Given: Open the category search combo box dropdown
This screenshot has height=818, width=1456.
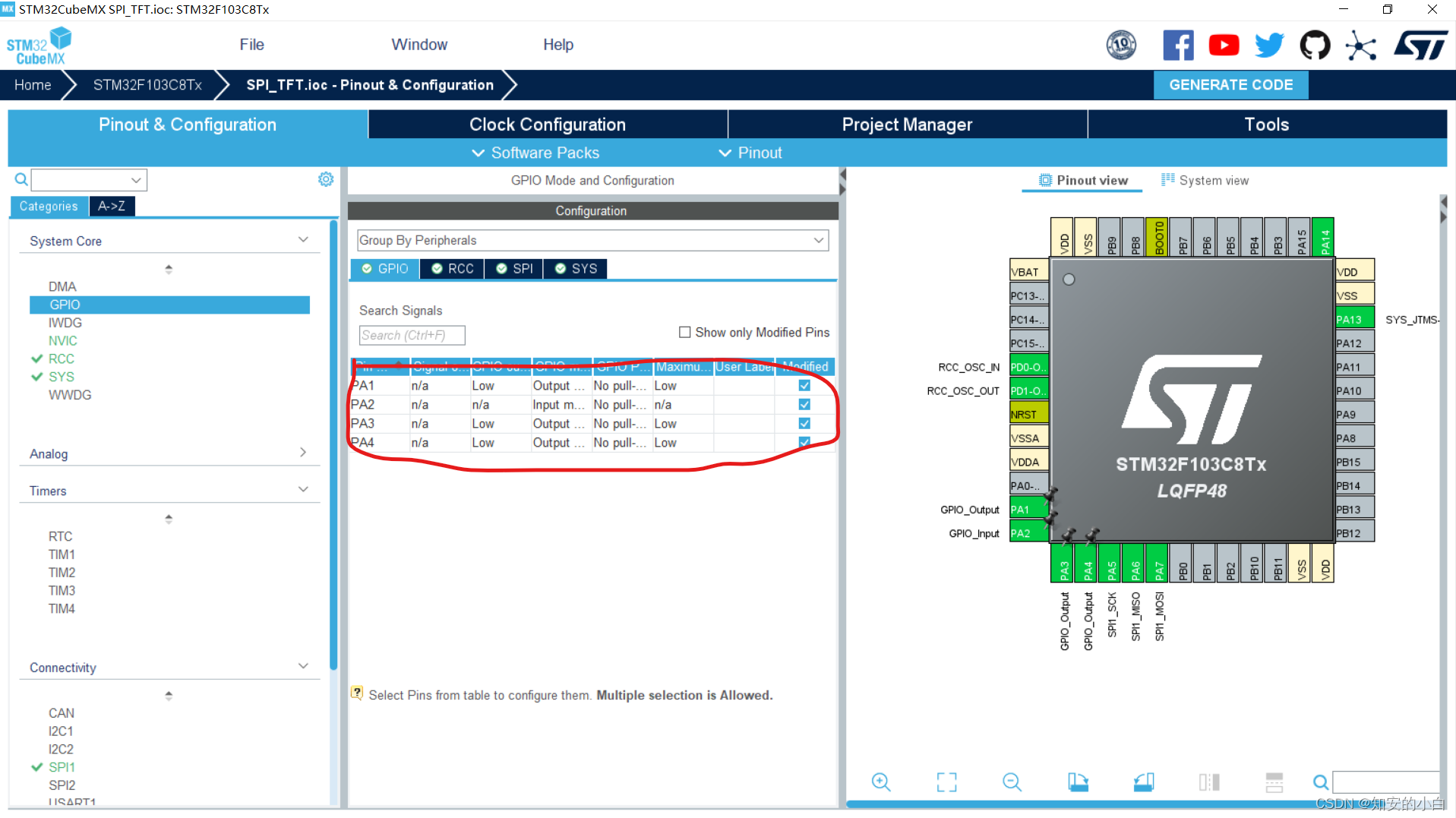Looking at the screenshot, I should (136, 180).
